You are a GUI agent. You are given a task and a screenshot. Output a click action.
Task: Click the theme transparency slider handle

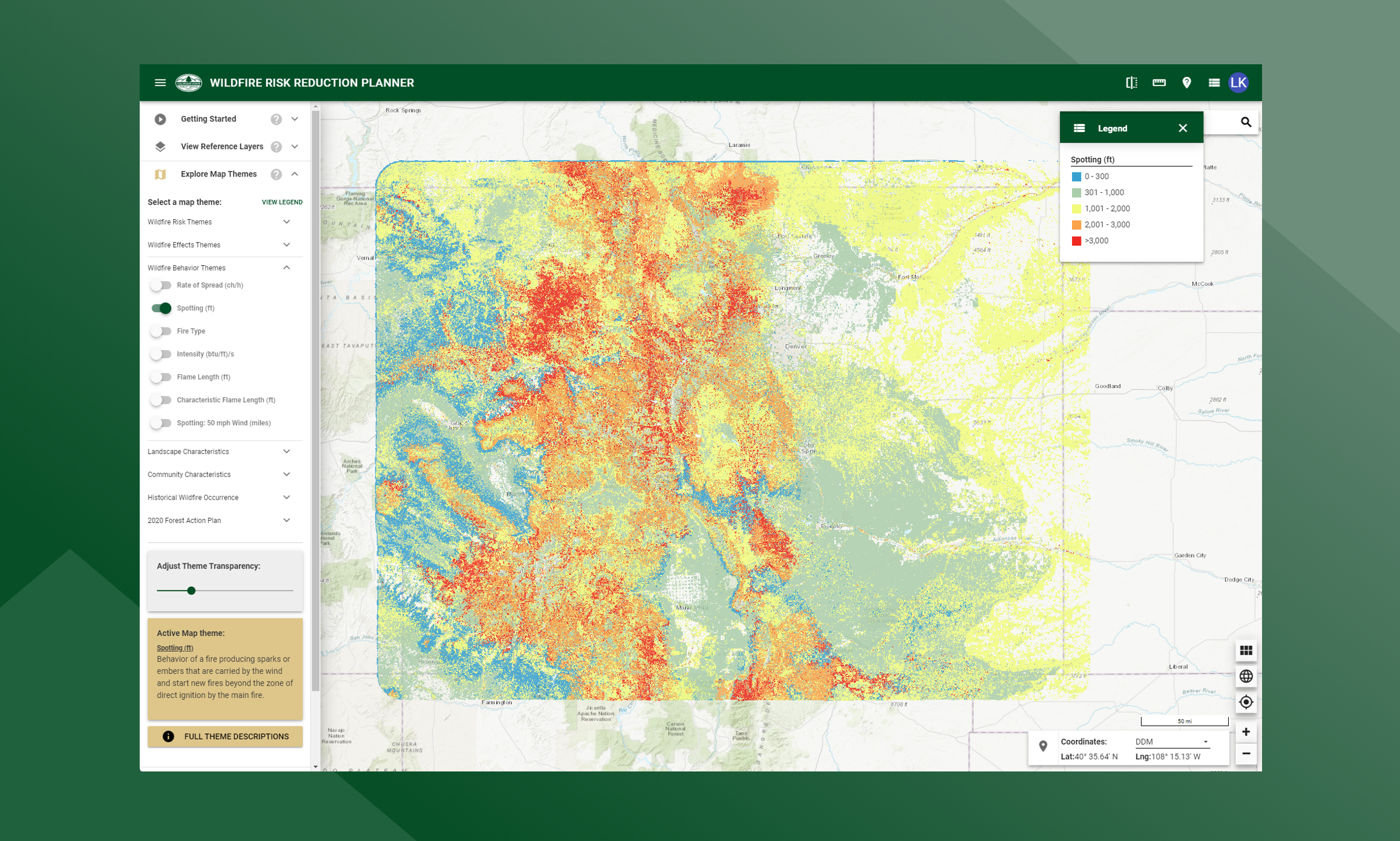[191, 591]
